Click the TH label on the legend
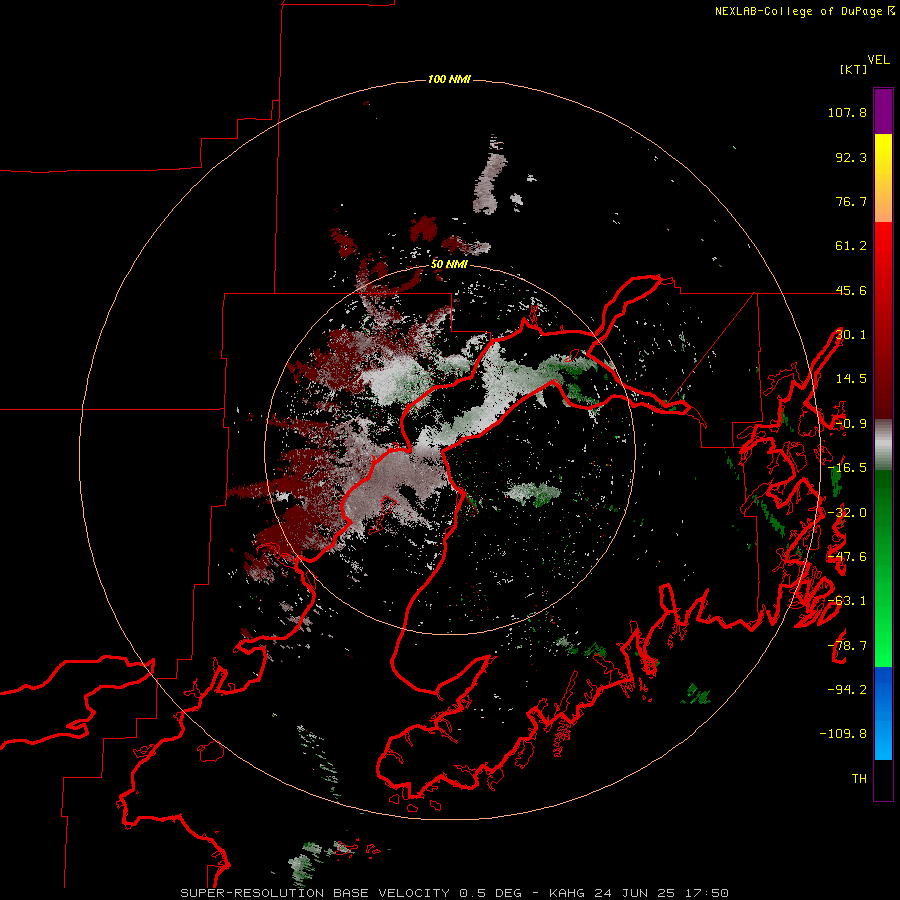 (859, 778)
